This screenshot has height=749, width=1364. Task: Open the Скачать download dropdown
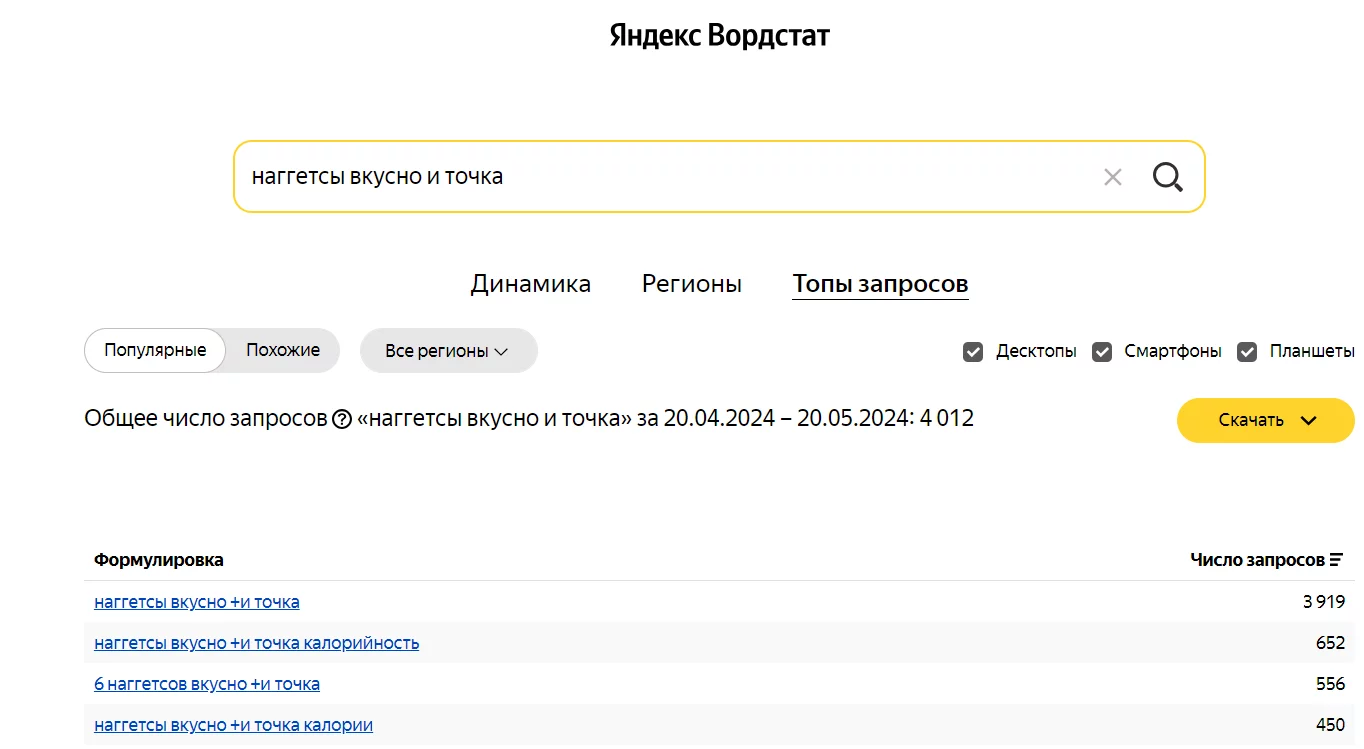click(x=1265, y=420)
